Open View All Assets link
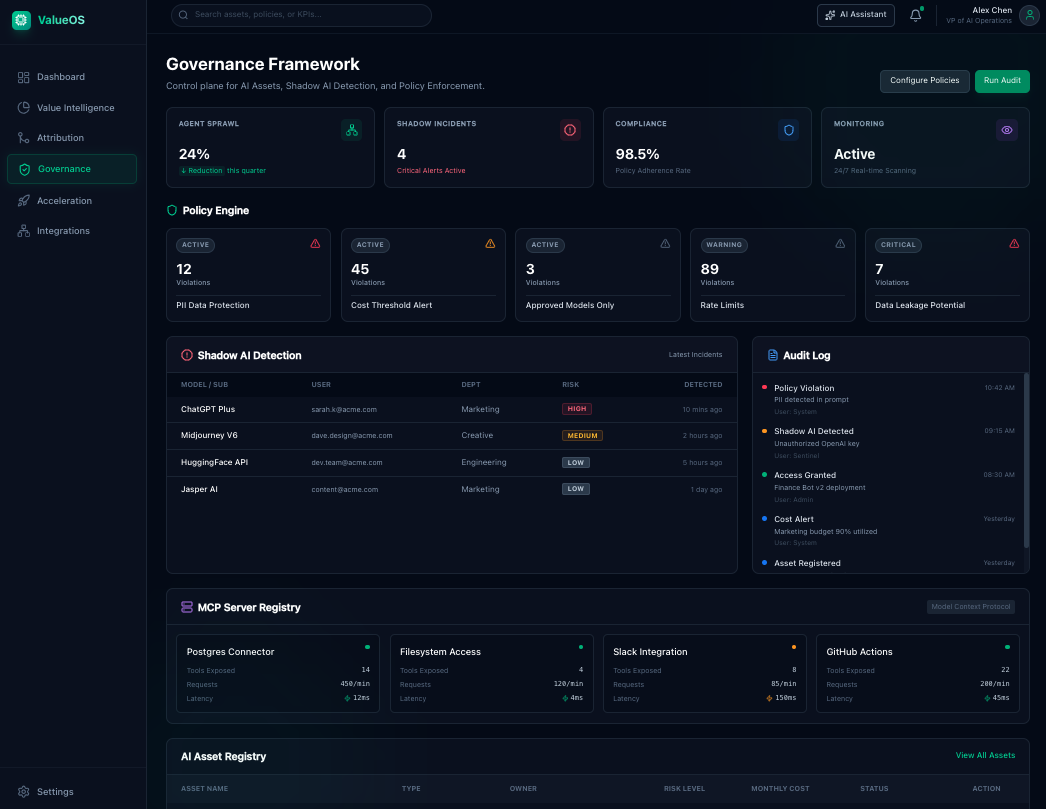The height and width of the screenshot is (809, 1046). pos(985,756)
